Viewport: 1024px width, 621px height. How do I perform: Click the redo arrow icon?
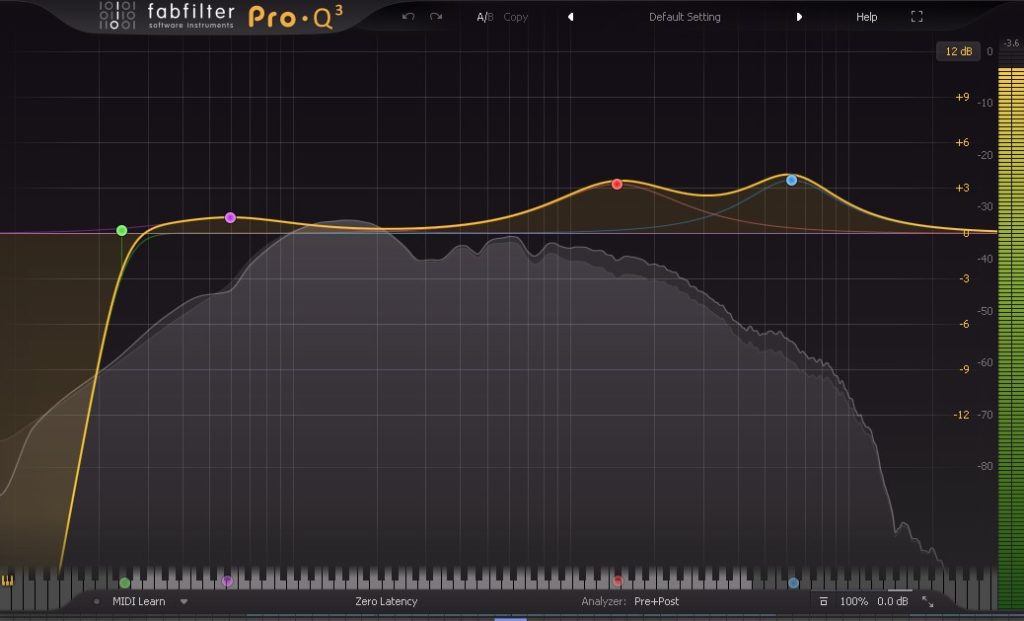tap(434, 16)
